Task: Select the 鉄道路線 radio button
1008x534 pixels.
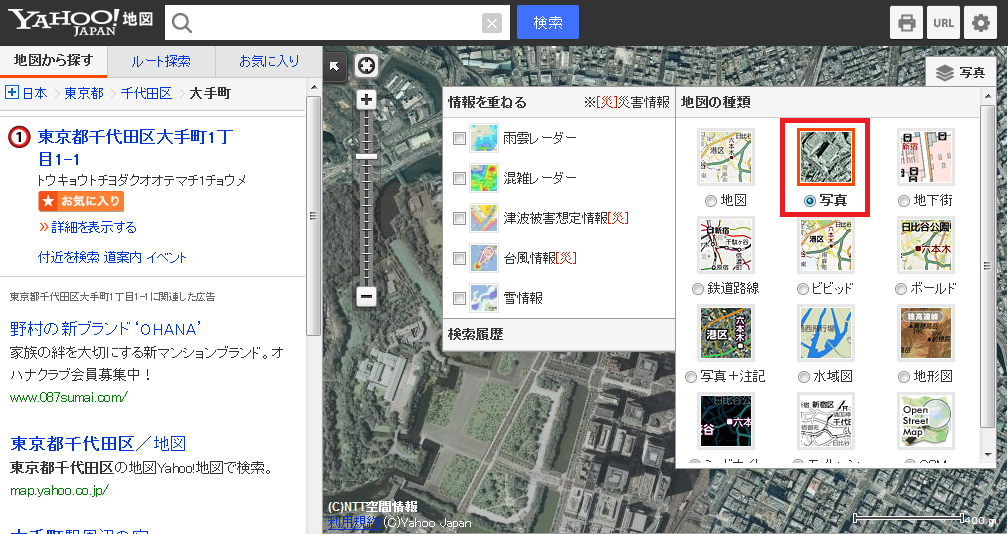Action: click(698, 289)
